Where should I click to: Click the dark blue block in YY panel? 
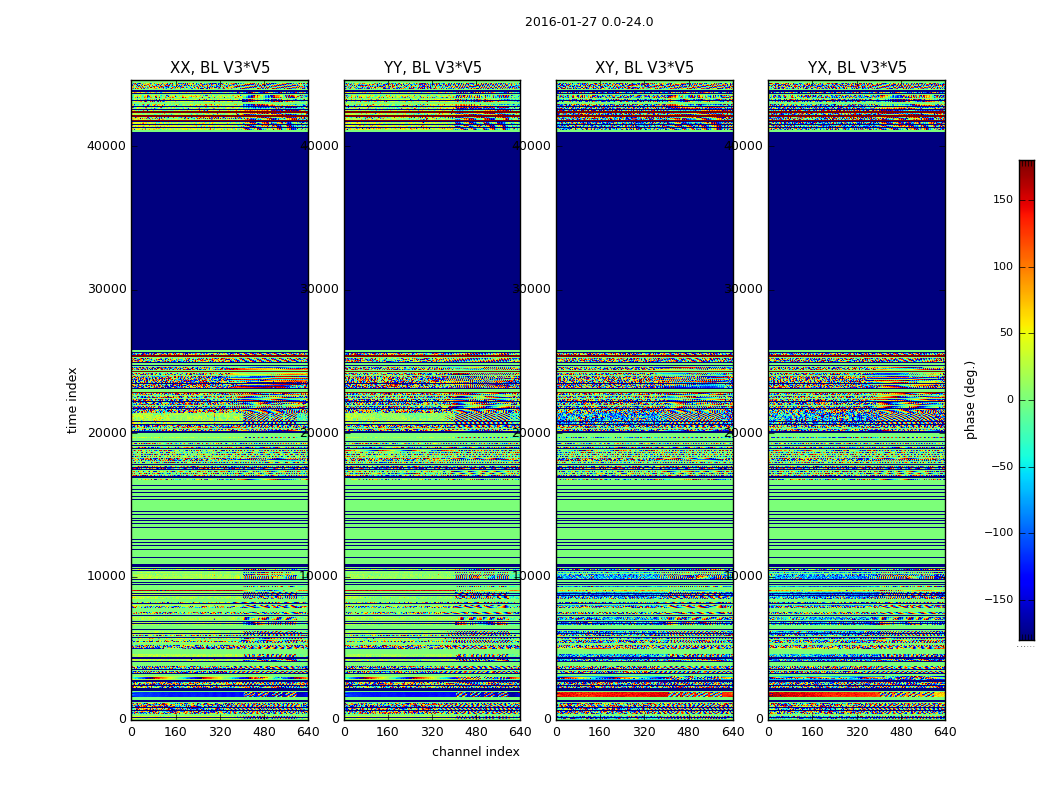point(432,240)
